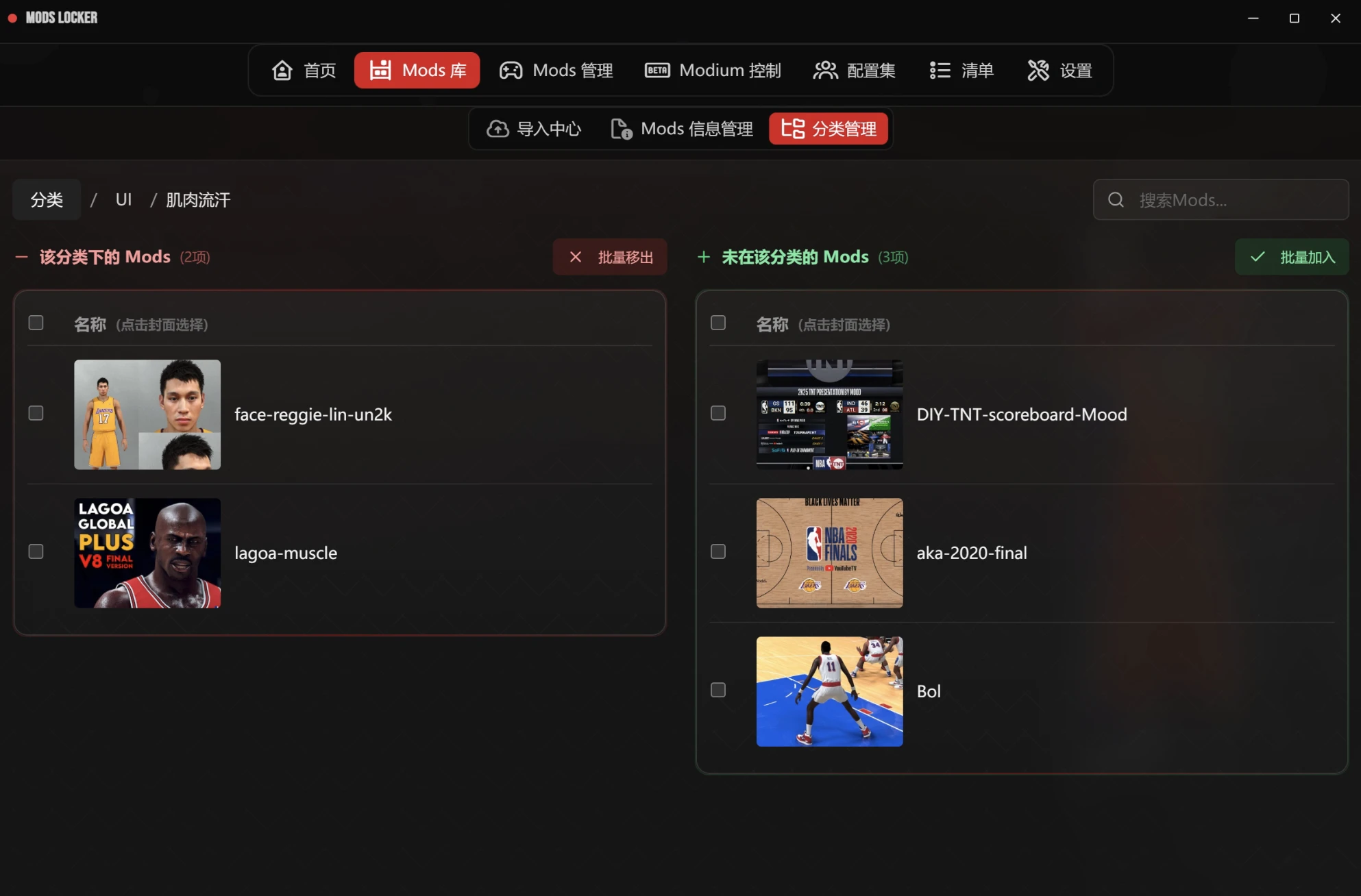Click the document info icon for Mods 信息管理
The height and width of the screenshot is (896, 1361).
click(622, 129)
